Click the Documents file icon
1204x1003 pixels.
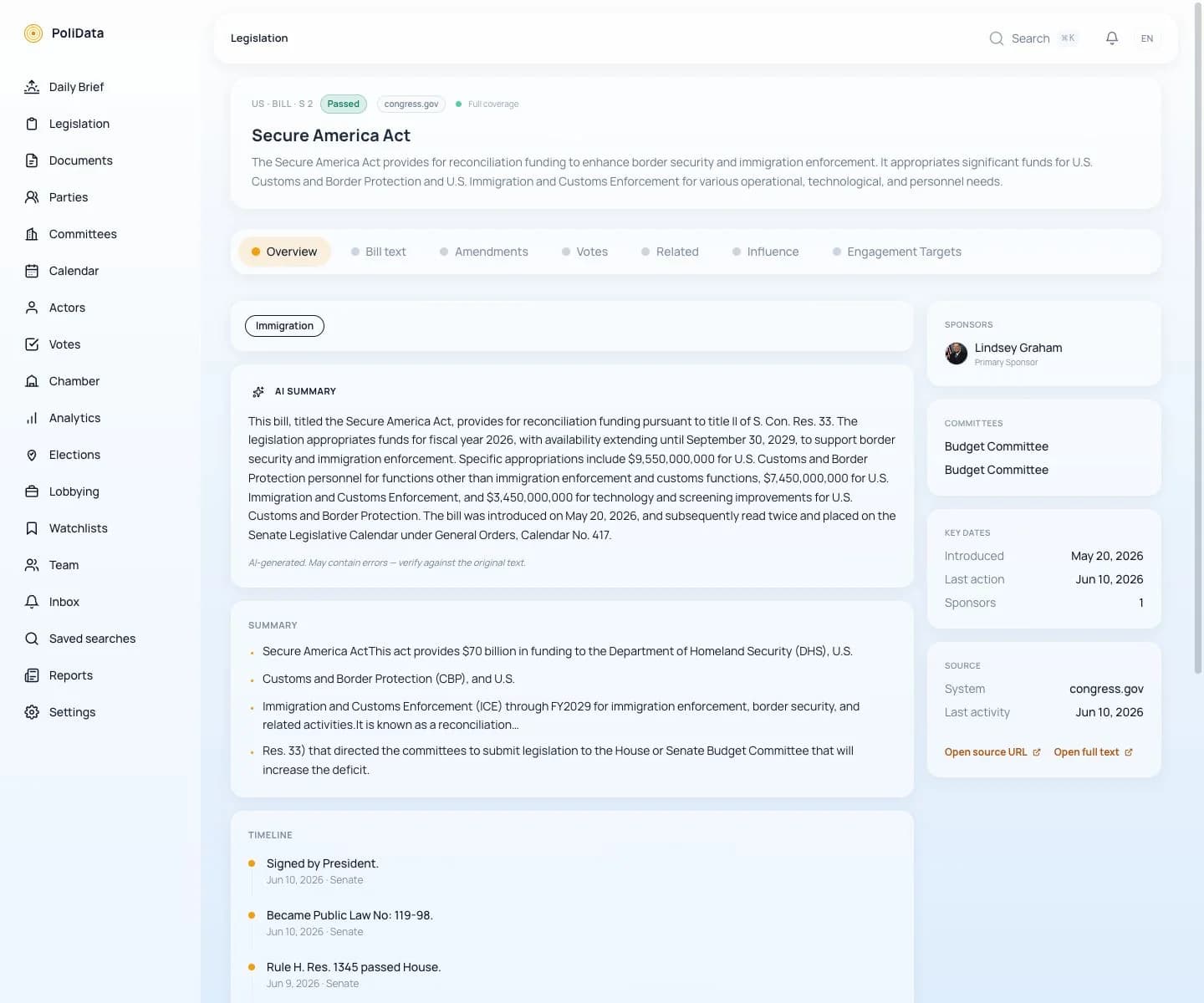point(32,160)
